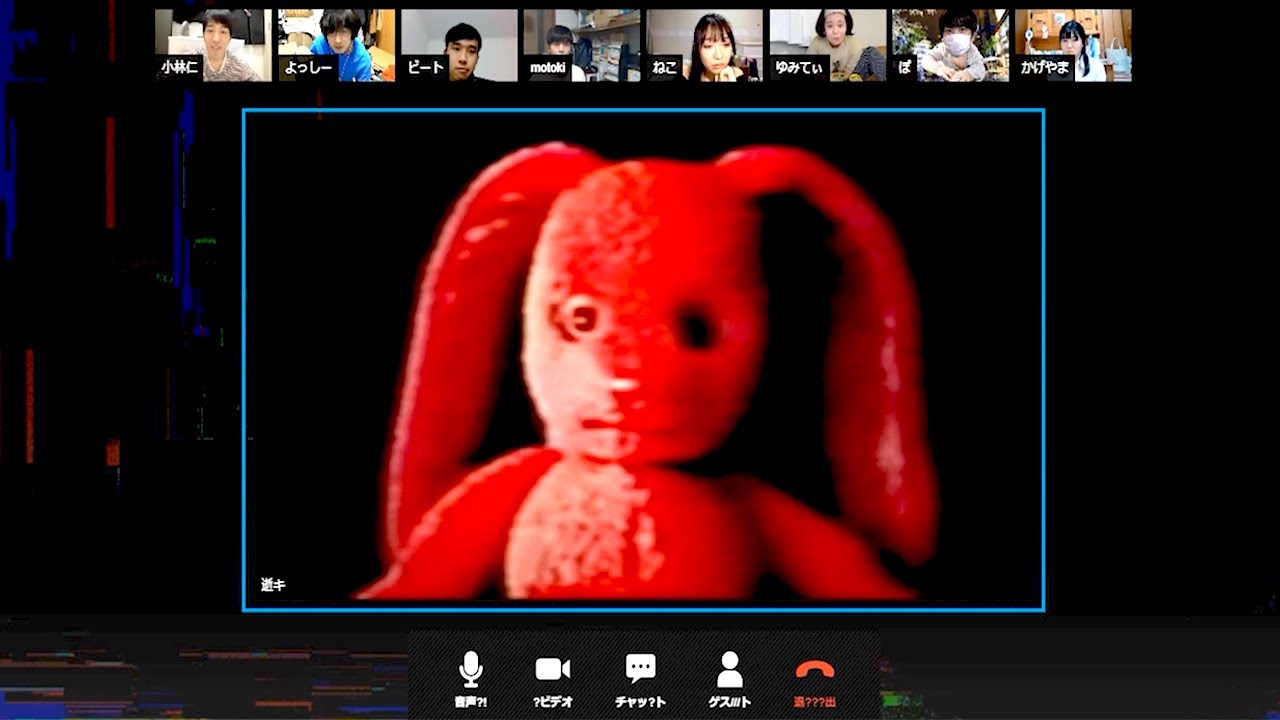This screenshot has height=720, width=1280.
Task: Open the chat speech bubble icon
Action: click(x=640, y=669)
